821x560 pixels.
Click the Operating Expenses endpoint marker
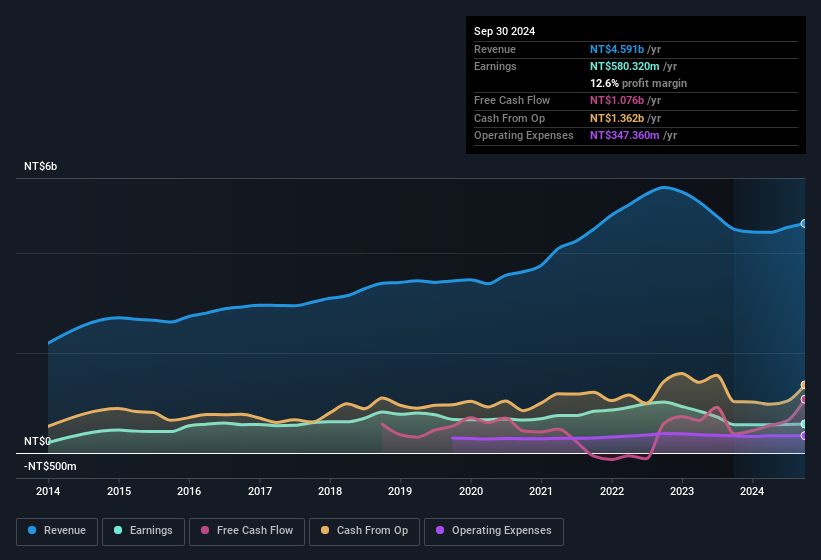coord(804,436)
